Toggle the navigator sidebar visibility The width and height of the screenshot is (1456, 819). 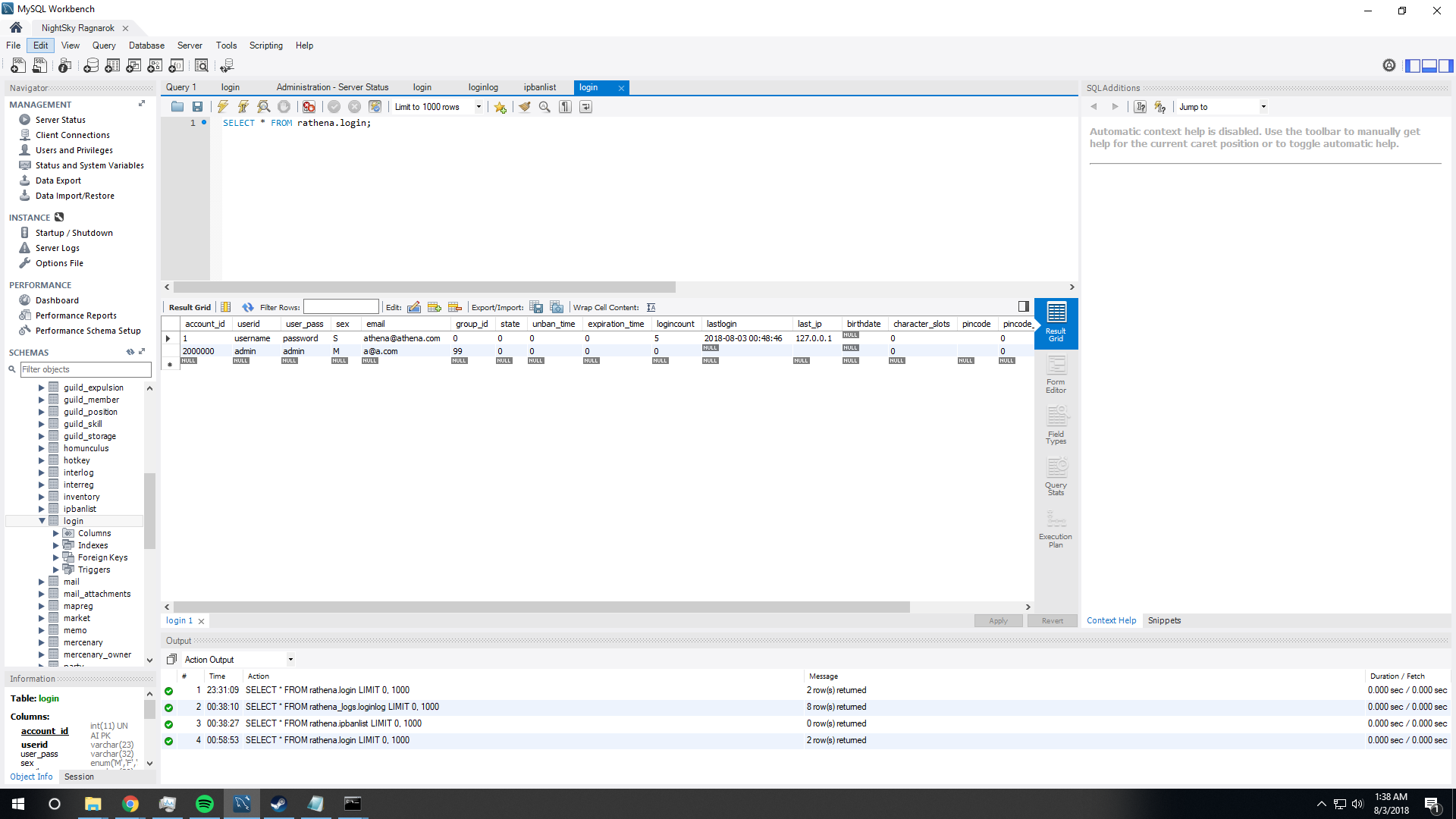coord(1413,66)
